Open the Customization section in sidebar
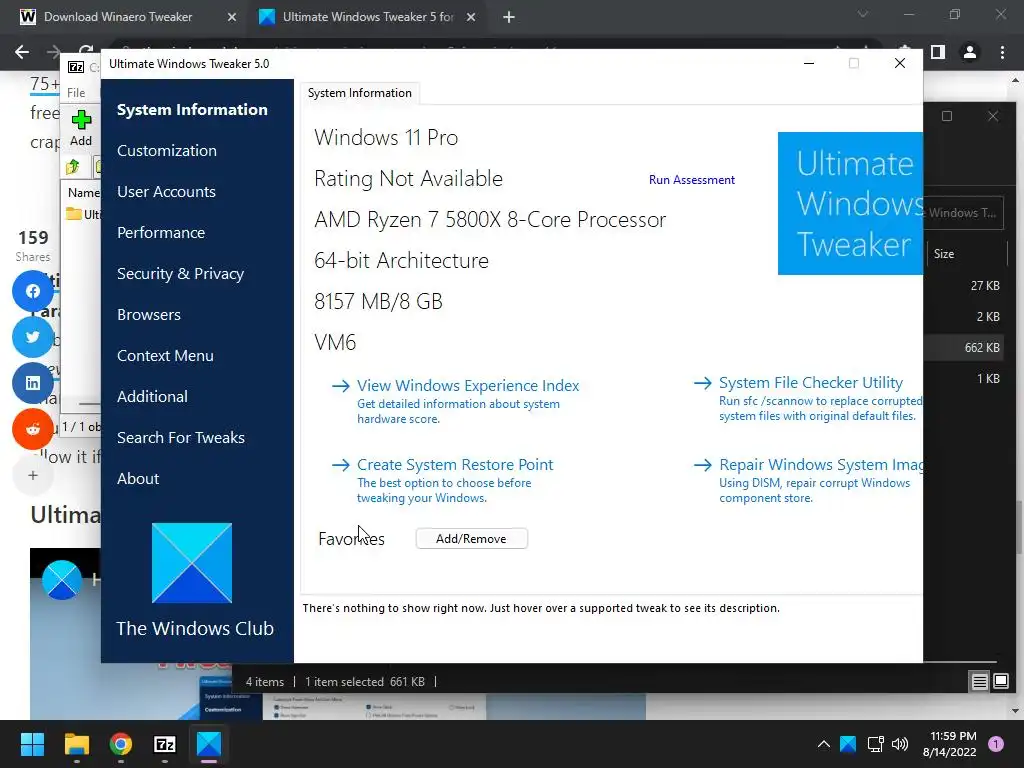The width and height of the screenshot is (1024, 768). pos(167,151)
